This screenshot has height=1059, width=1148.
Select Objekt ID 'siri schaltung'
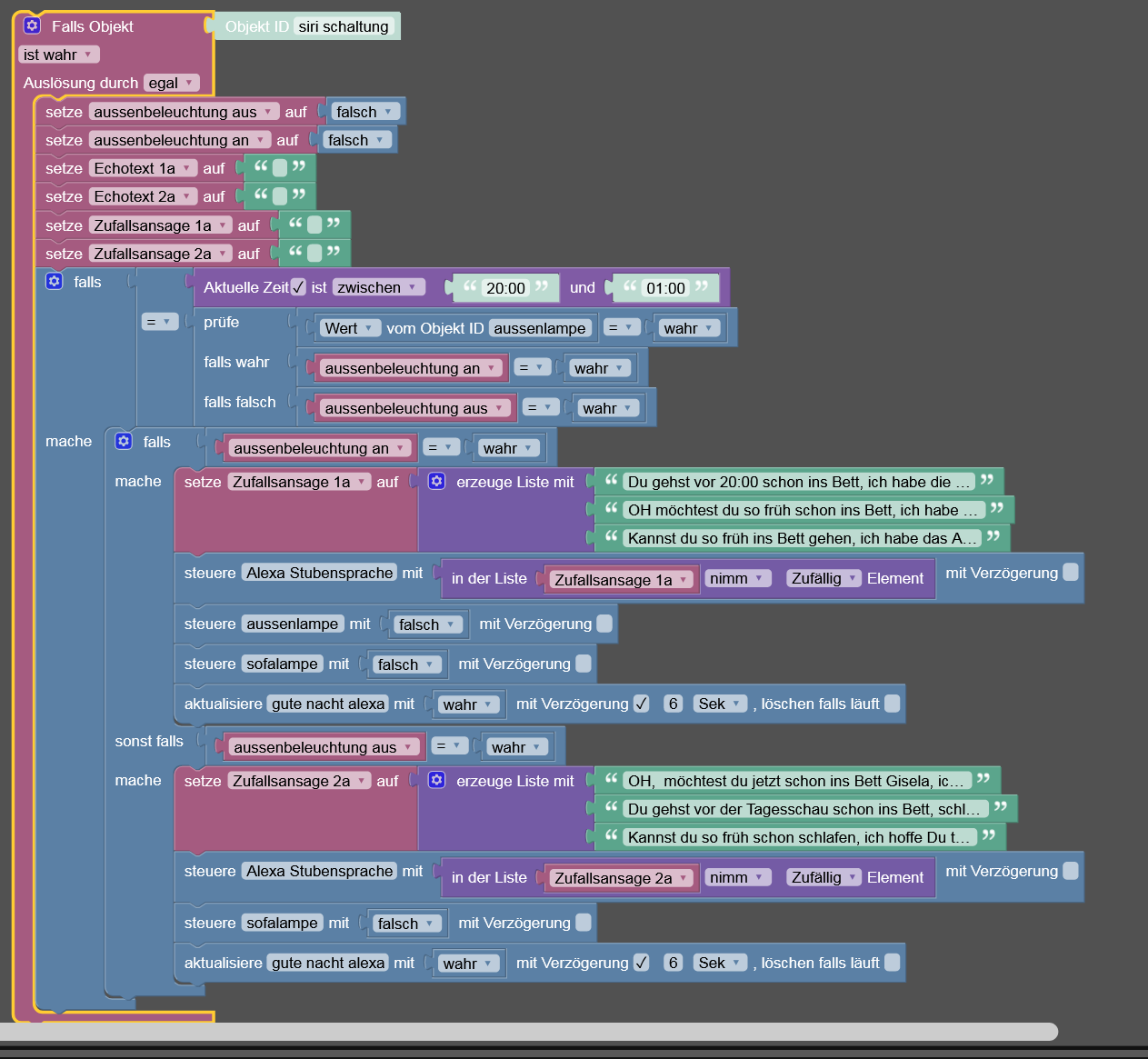click(344, 26)
